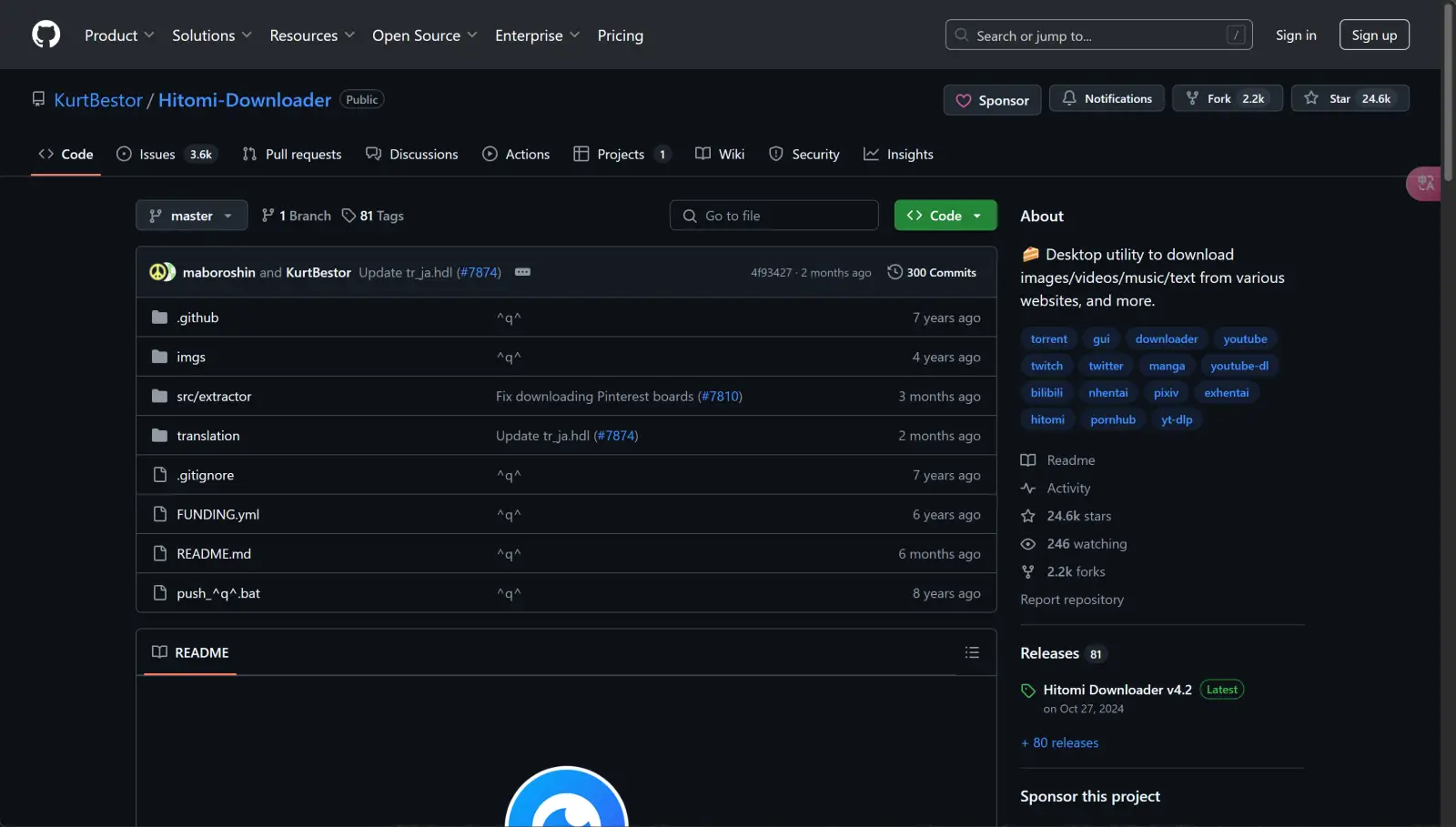Image resolution: width=1456 pixels, height=827 pixels.
Task: Open the Projects tab
Action: [622, 155]
